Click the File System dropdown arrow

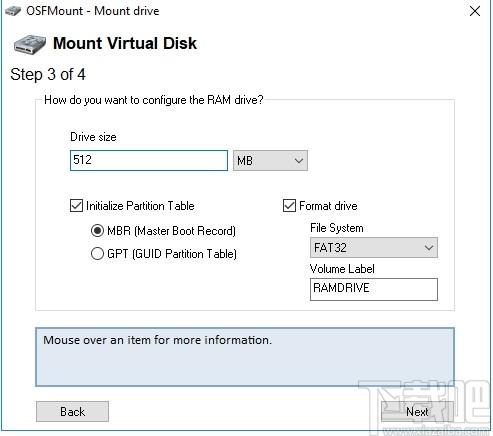tap(429, 248)
